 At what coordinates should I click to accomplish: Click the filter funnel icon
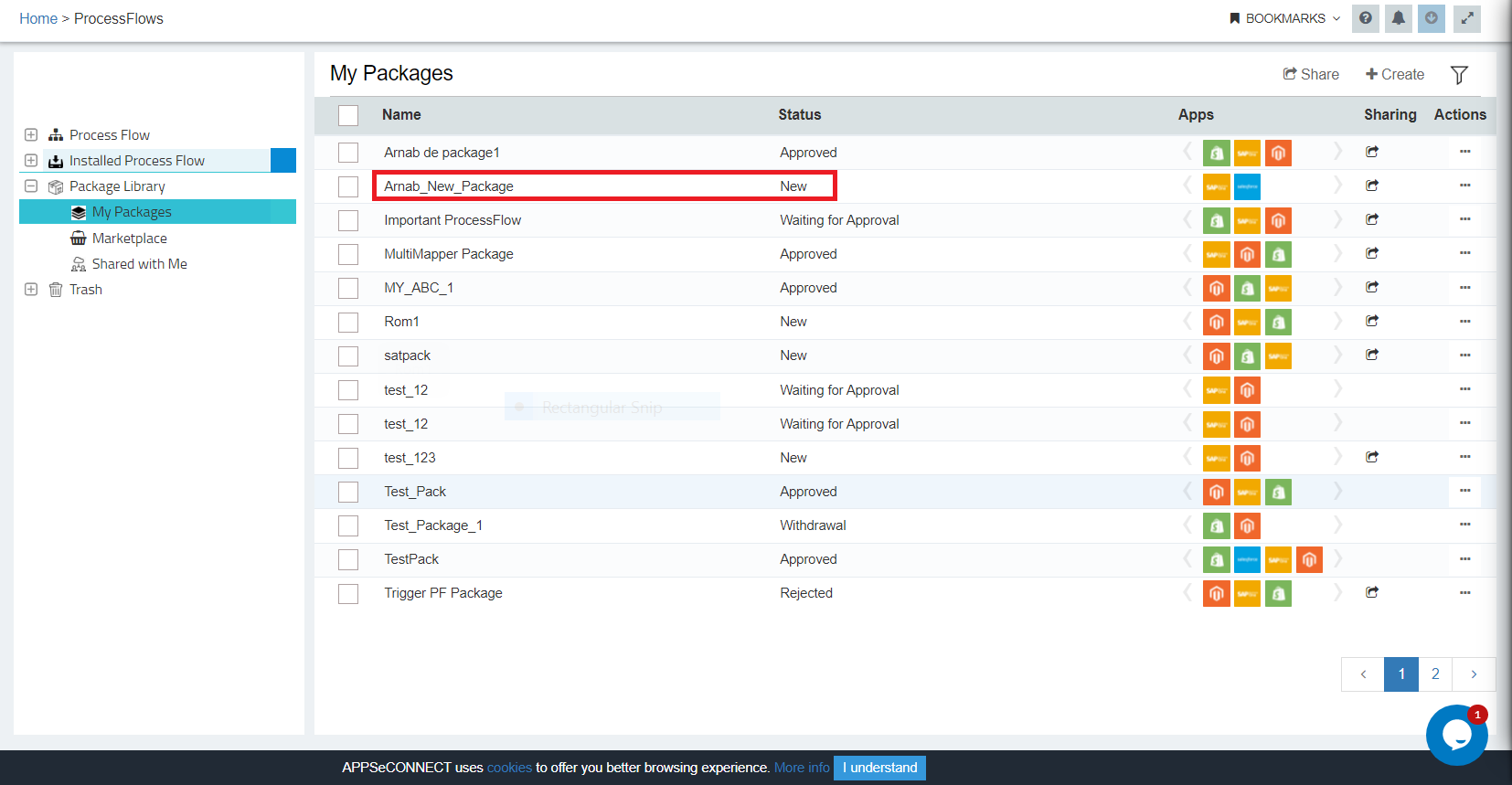coord(1459,75)
